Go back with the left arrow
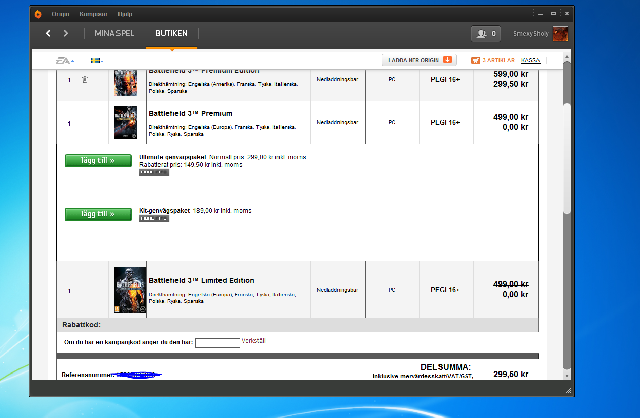 click(x=48, y=33)
